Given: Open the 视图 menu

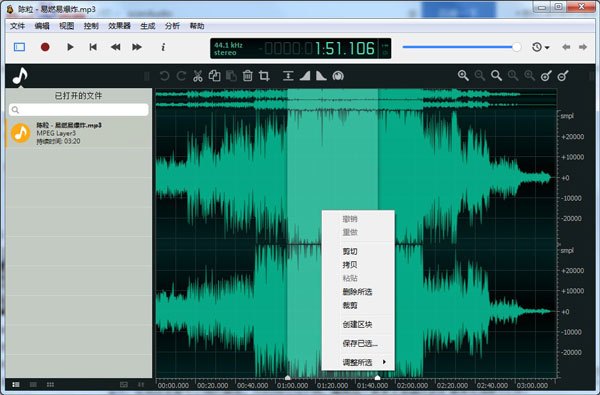Looking at the screenshot, I should 66,26.
